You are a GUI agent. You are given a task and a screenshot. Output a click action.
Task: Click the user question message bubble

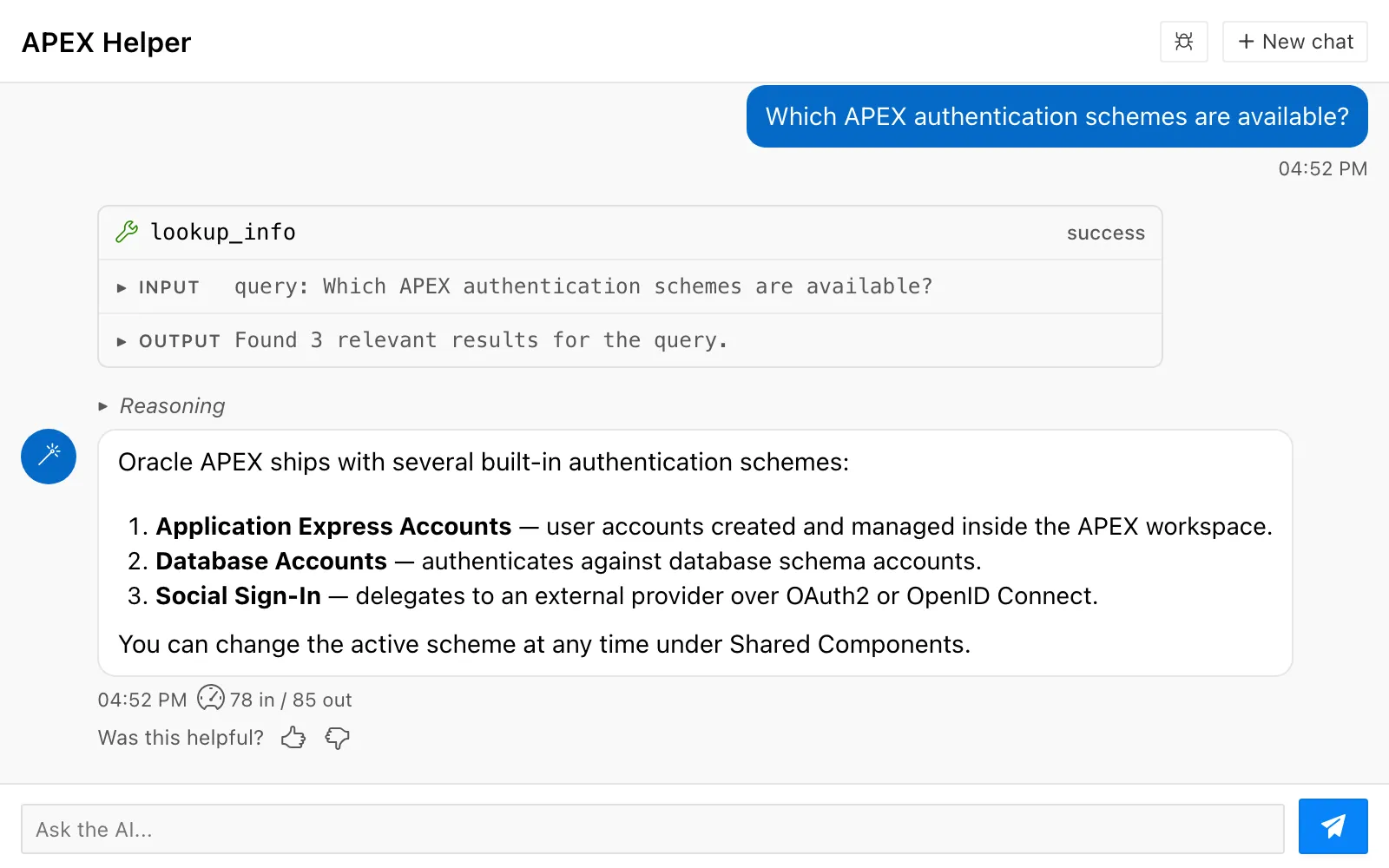(x=1057, y=116)
